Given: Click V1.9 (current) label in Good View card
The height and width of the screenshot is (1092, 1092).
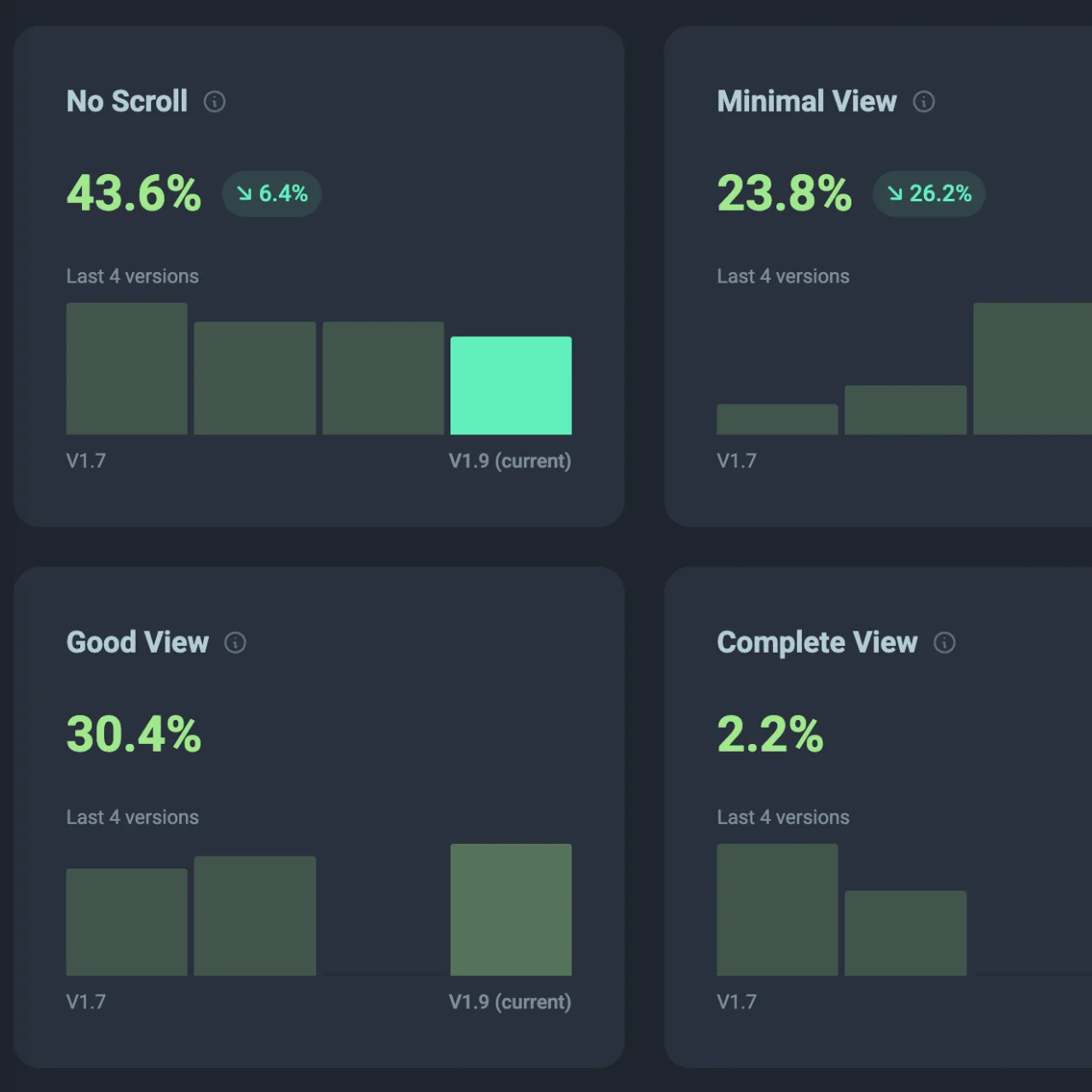Looking at the screenshot, I should point(510,1002).
